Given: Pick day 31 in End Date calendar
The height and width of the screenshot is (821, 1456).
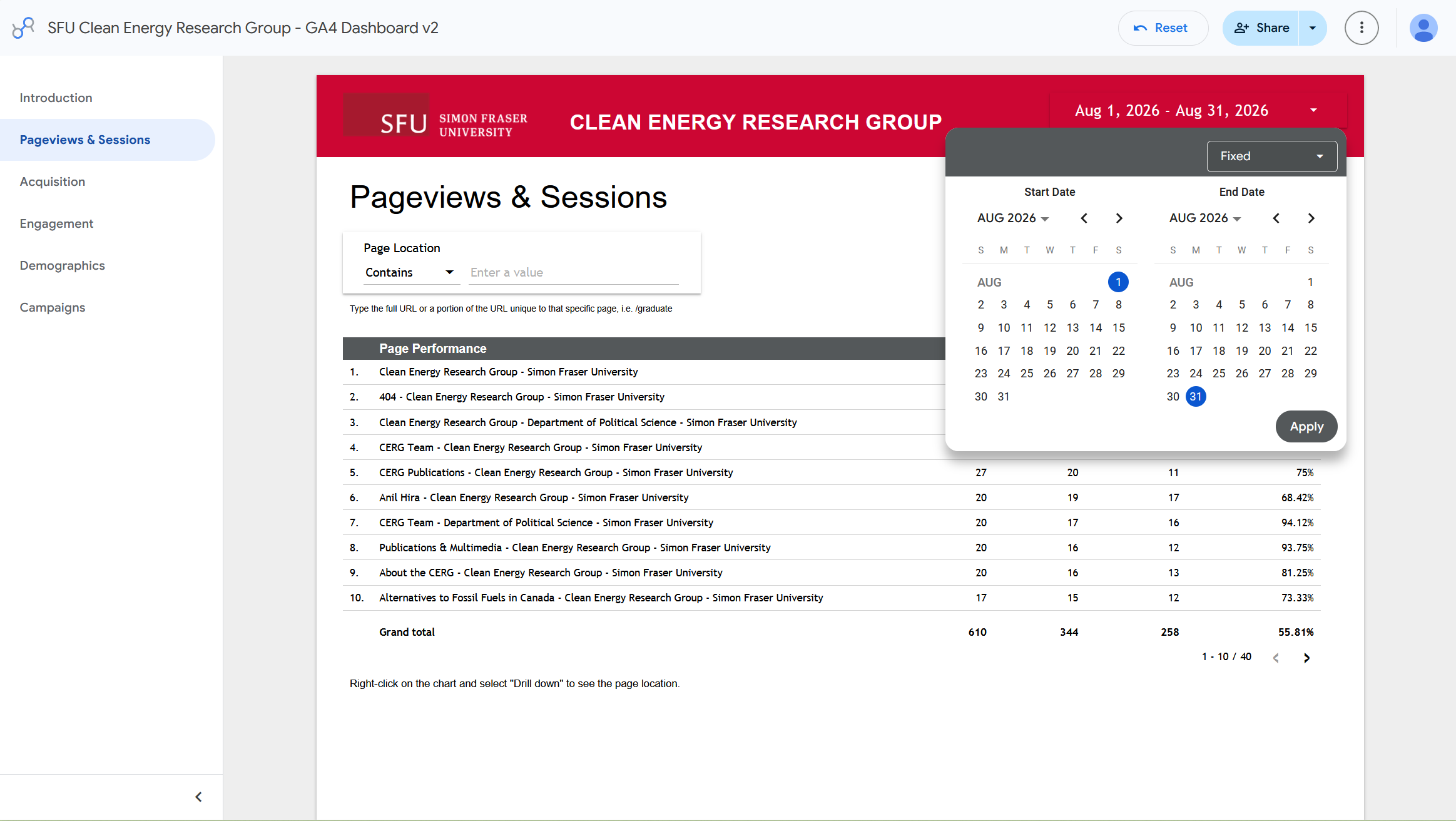Looking at the screenshot, I should click(1196, 396).
